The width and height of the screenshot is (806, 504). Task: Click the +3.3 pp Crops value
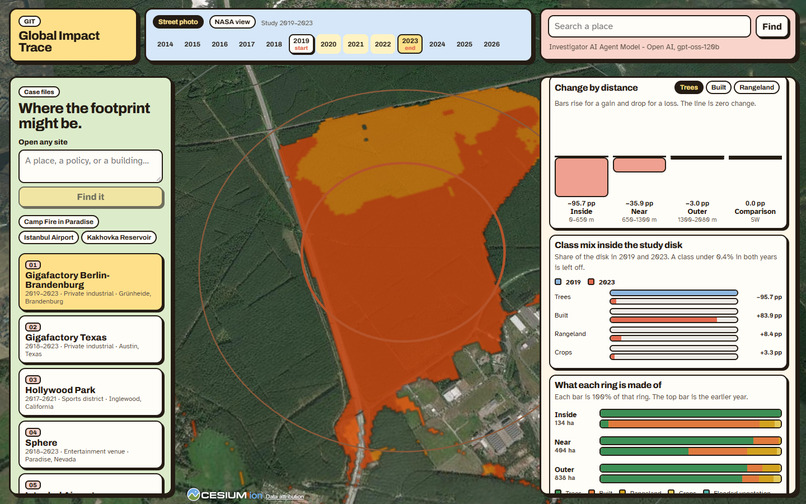pyautogui.click(x=771, y=353)
